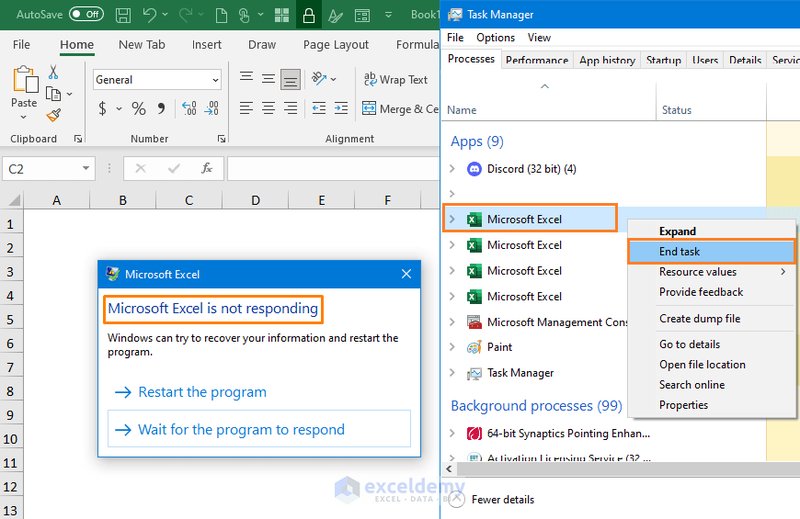Switch to Page Layout ribbon tab
The height and width of the screenshot is (519, 800).
pyautogui.click(x=336, y=45)
